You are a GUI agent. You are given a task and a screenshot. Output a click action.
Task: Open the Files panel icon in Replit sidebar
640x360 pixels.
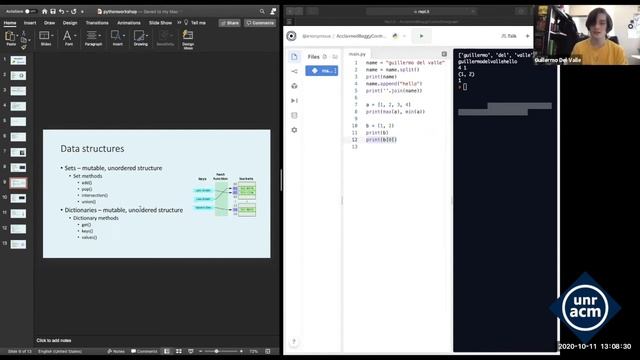pos(294,56)
